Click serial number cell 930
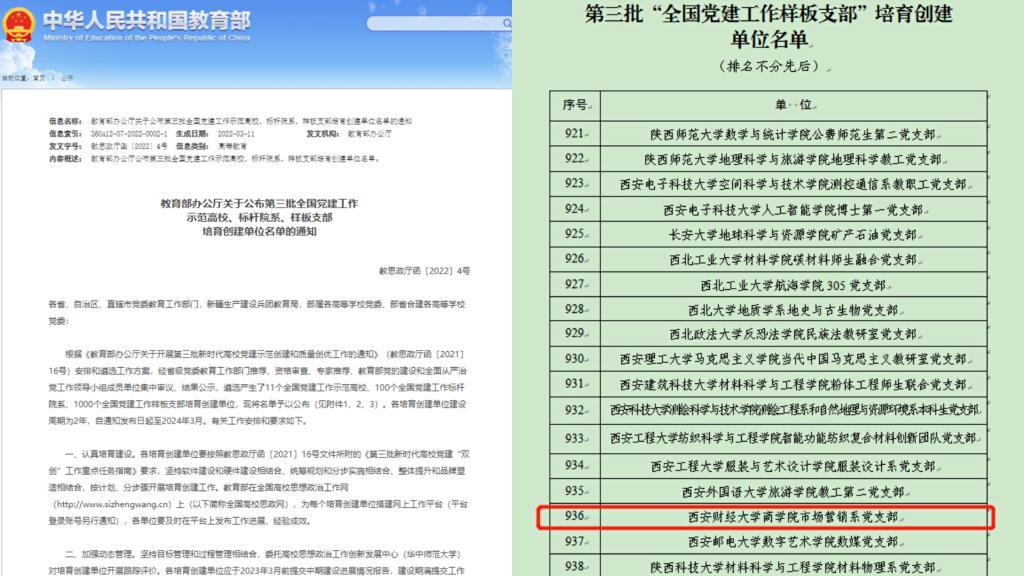Screen dimensions: 1024x576 (x=575, y=358)
